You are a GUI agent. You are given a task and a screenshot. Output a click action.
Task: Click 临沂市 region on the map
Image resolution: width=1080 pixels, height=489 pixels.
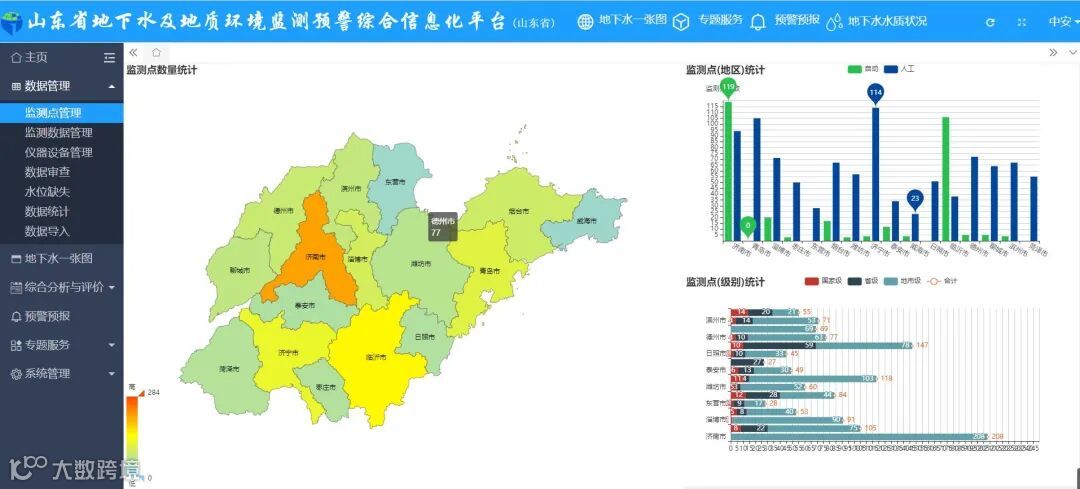375,357
